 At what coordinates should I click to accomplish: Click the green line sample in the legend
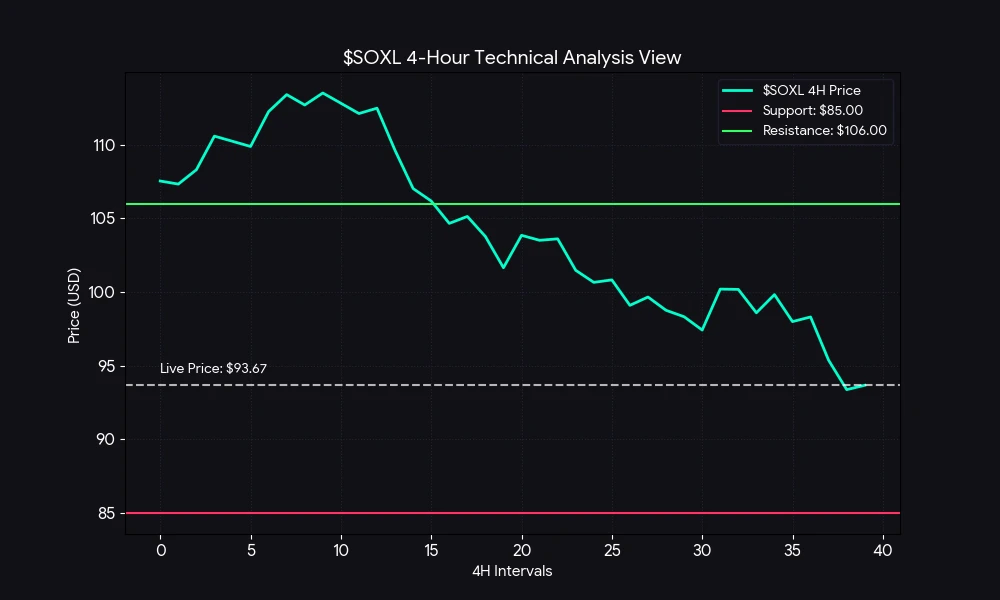pos(737,131)
